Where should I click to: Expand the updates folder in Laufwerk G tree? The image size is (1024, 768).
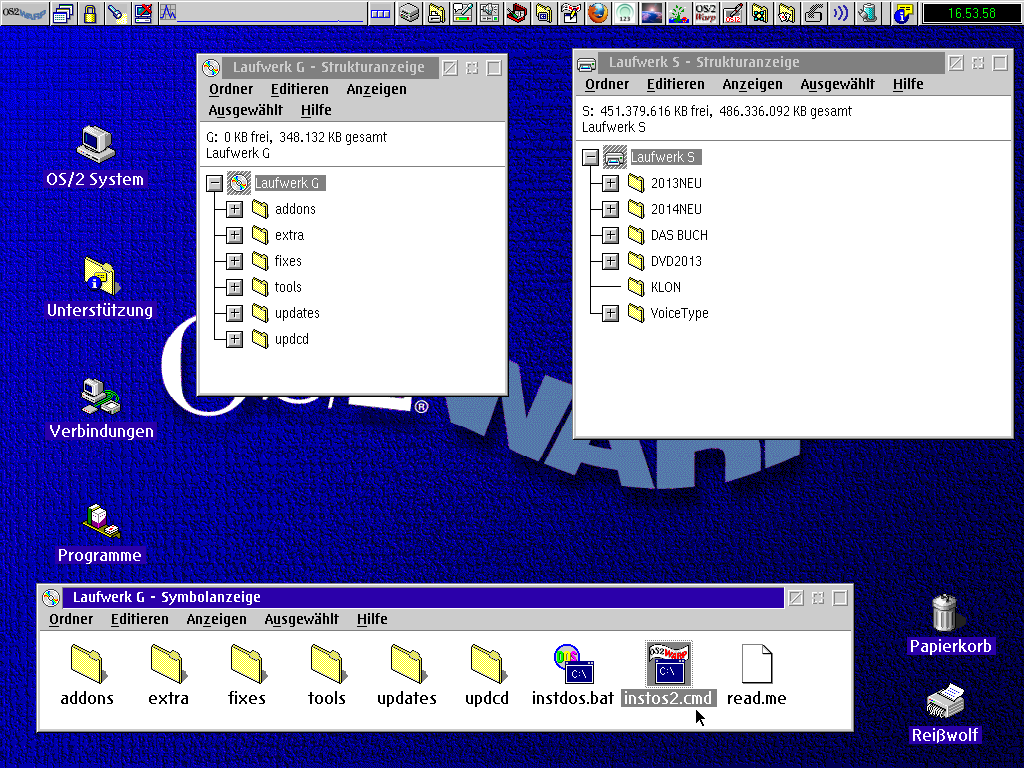[234, 313]
